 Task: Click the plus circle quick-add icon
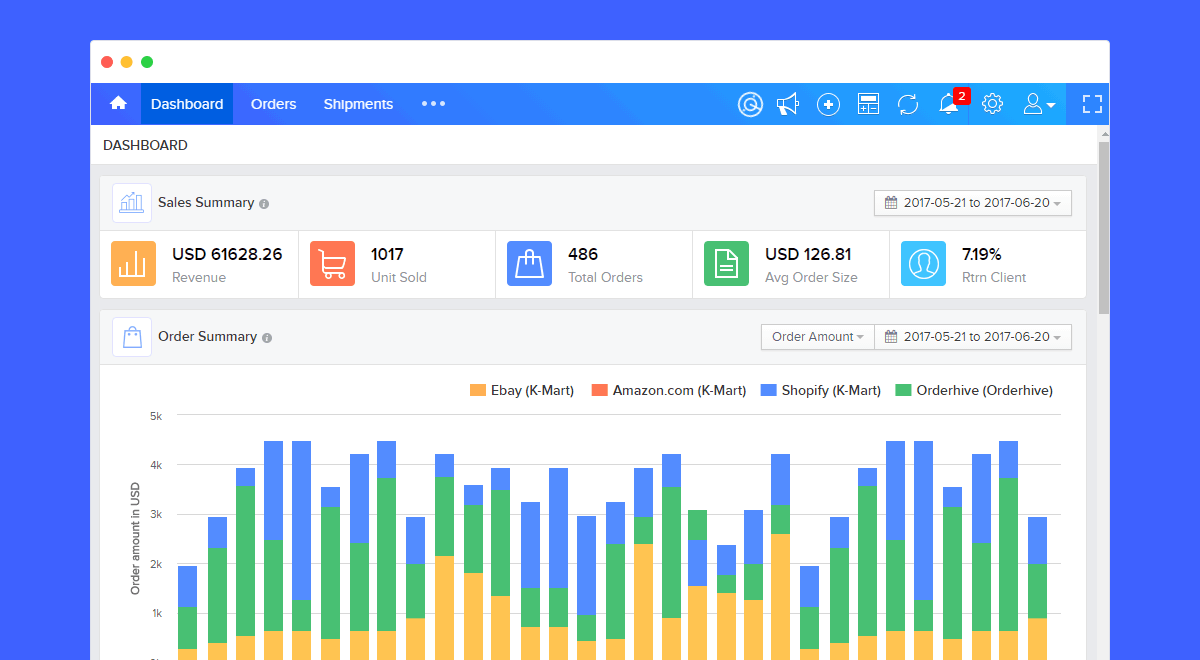[x=828, y=104]
